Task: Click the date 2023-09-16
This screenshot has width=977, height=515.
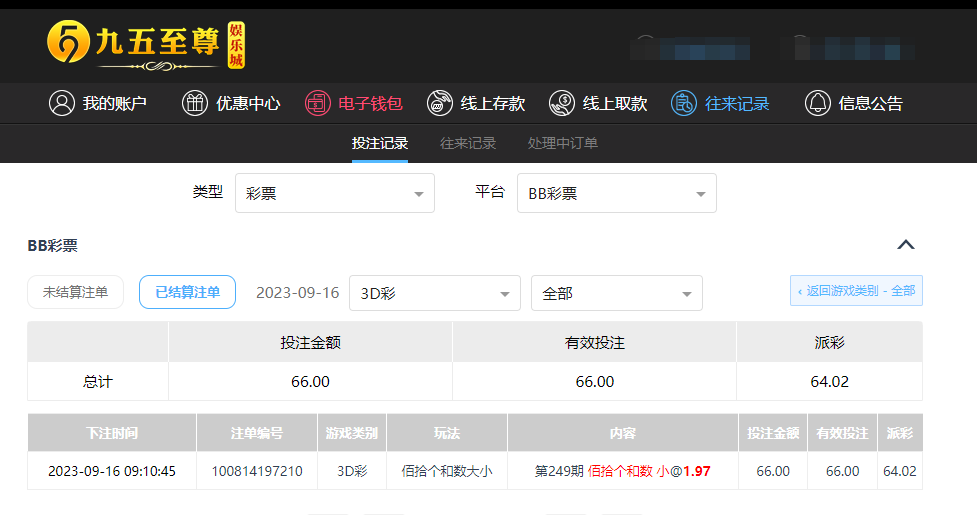Action: (x=298, y=293)
